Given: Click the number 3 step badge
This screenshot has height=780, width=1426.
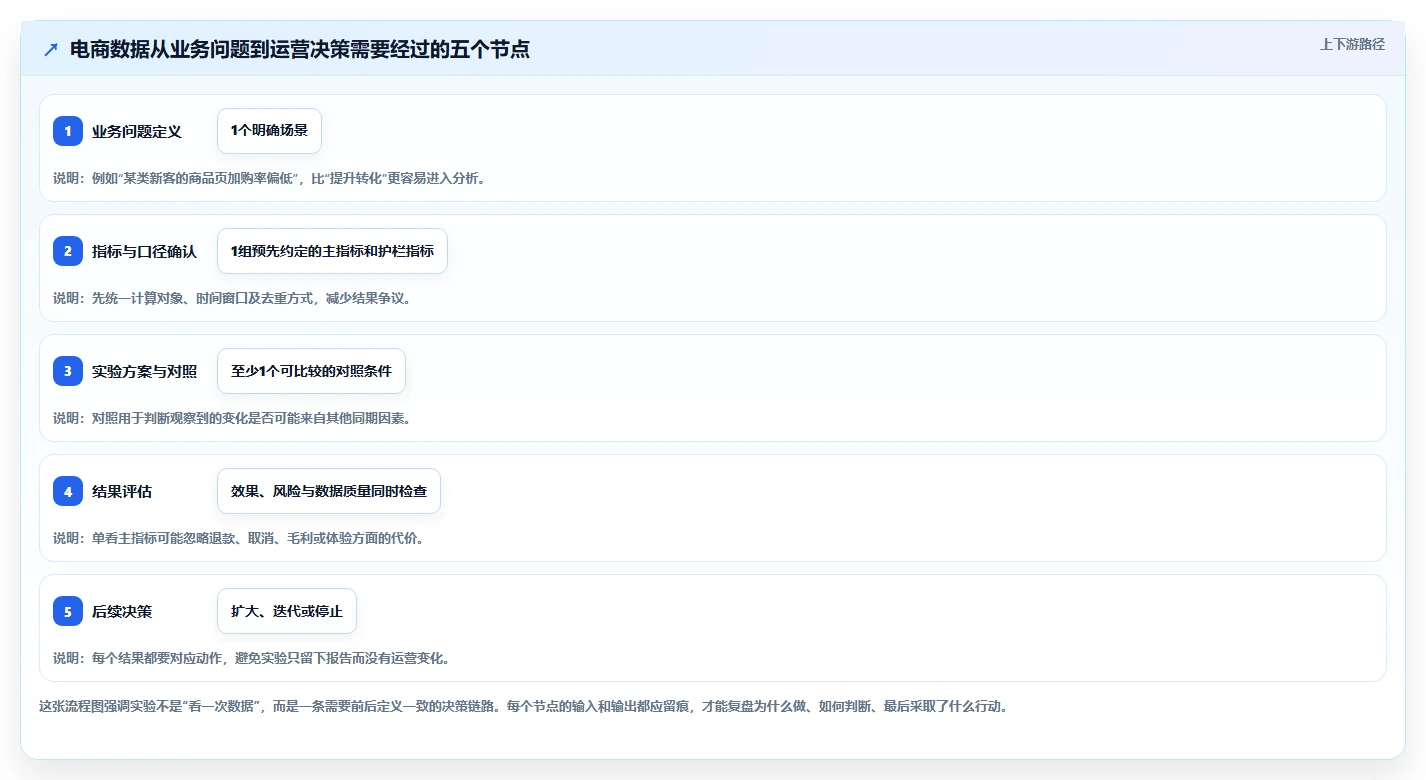Looking at the screenshot, I should click(x=68, y=371).
